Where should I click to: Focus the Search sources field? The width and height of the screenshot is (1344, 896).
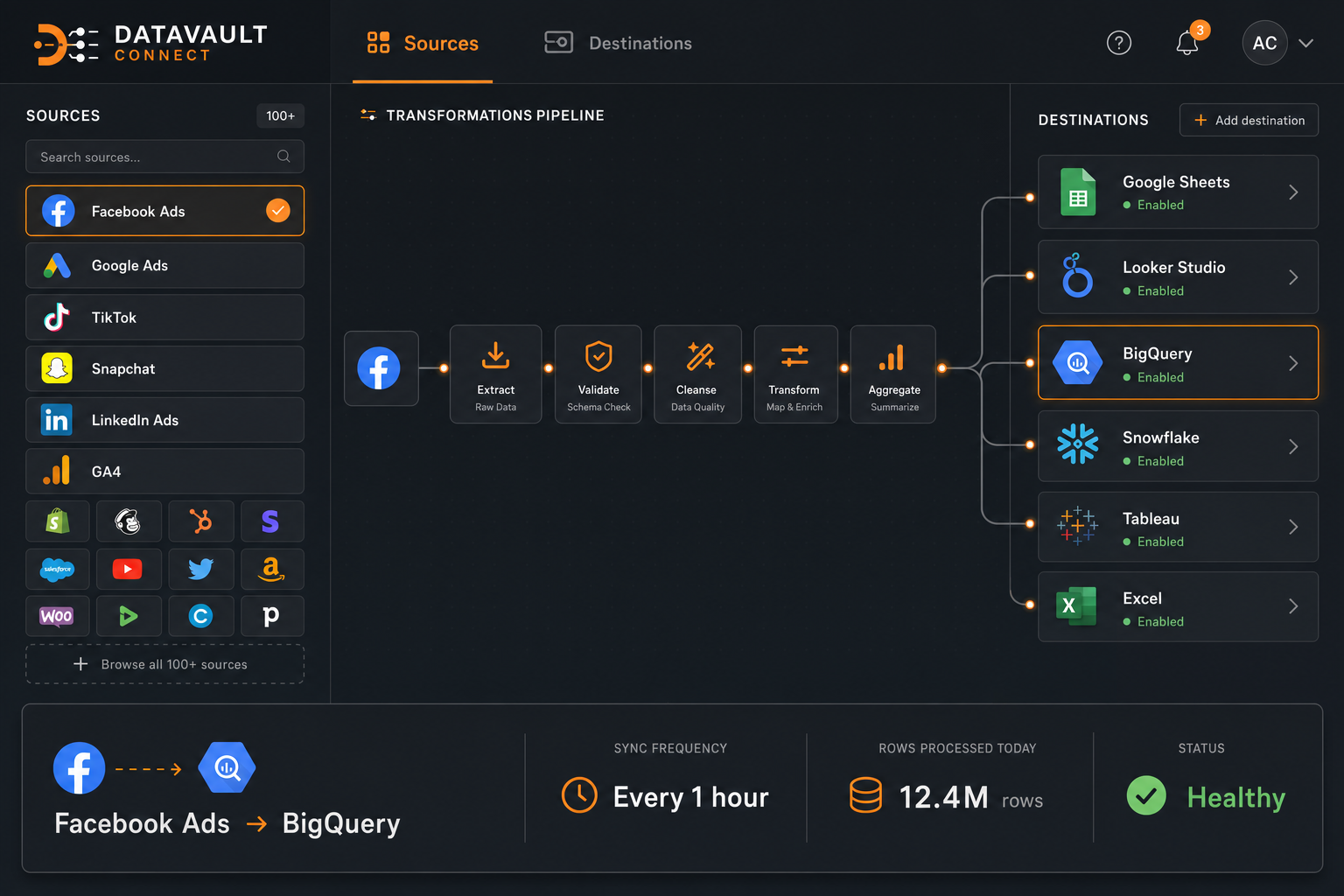tap(164, 157)
